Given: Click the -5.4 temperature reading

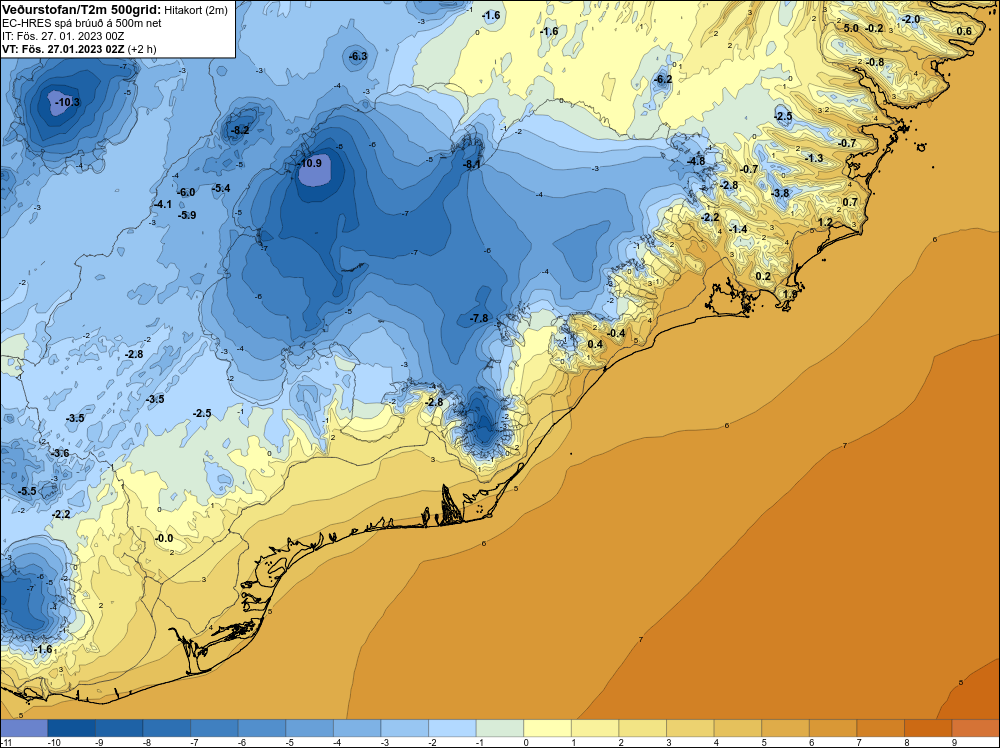Looking at the screenshot, I should [221, 189].
